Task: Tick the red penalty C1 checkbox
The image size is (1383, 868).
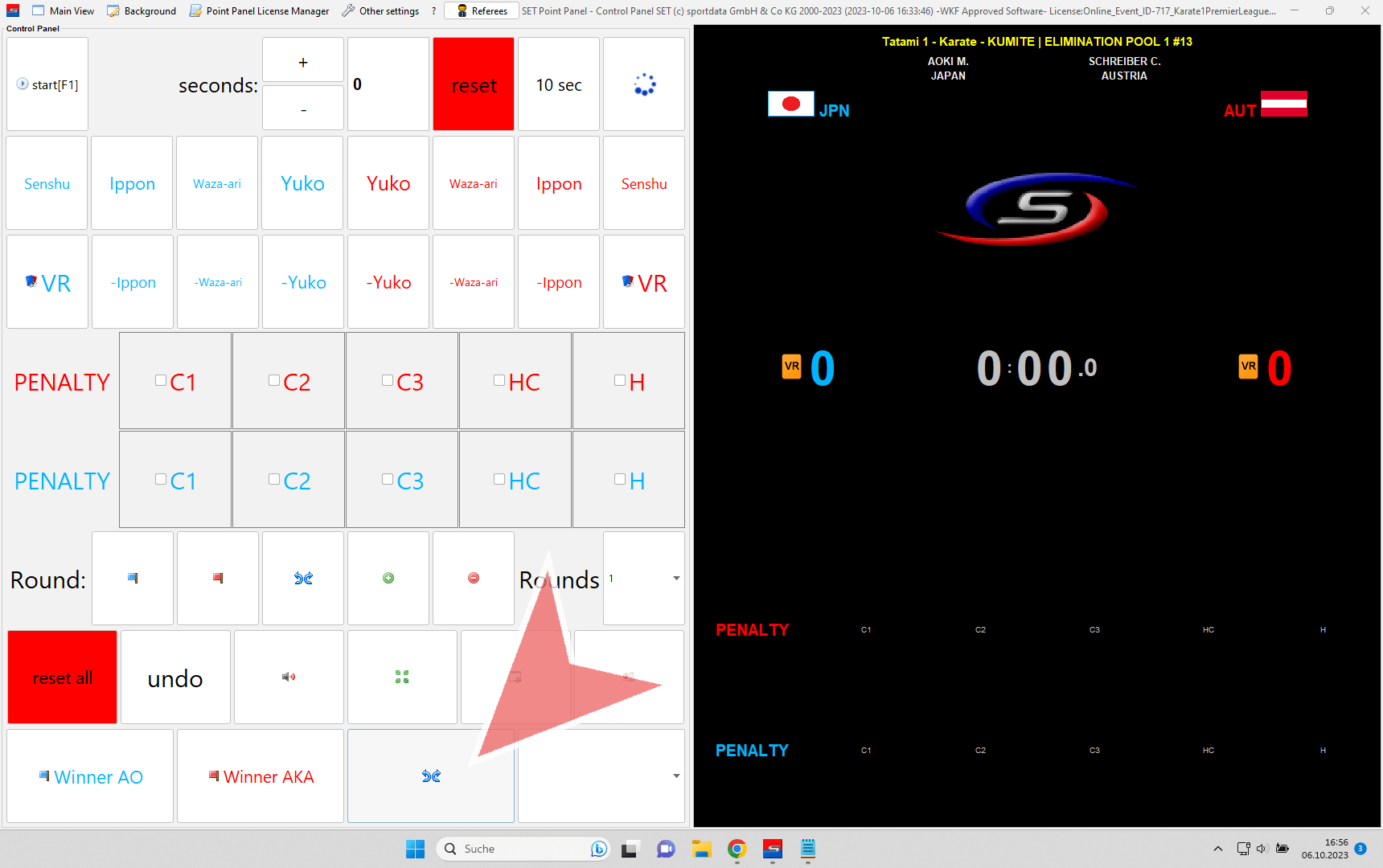Action: point(162,381)
